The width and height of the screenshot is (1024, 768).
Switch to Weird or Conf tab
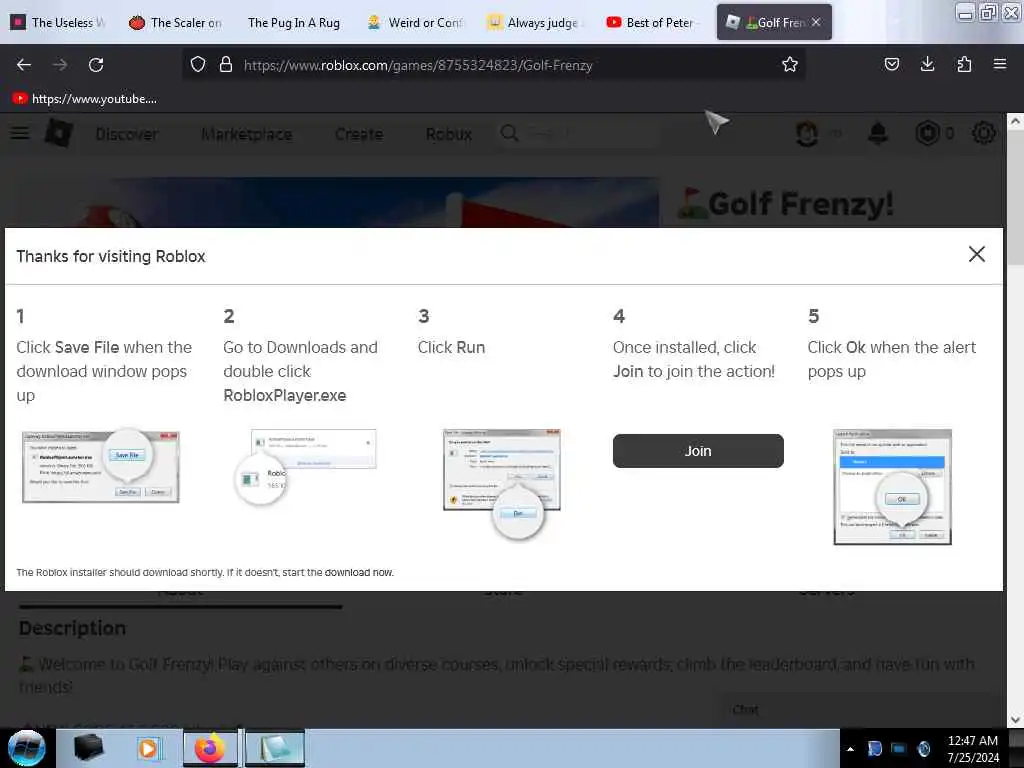click(x=414, y=22)
